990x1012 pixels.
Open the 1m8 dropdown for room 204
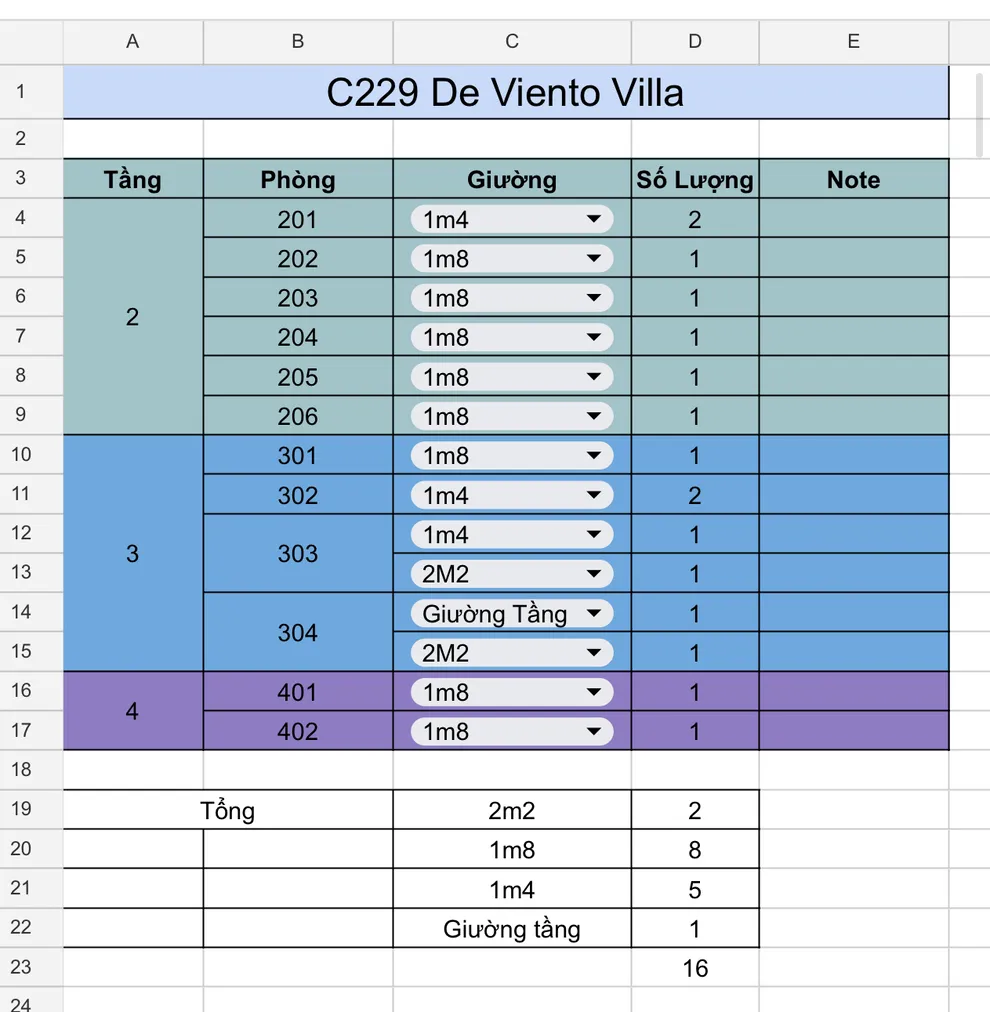(x=594, y=338)
